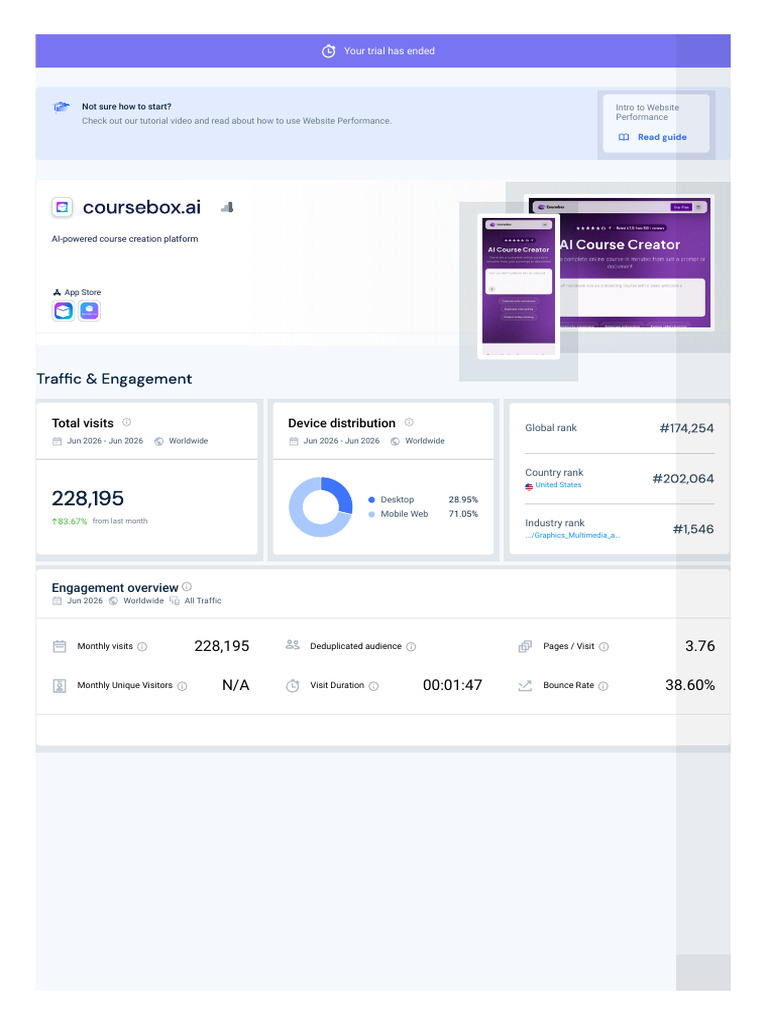Screen dimensions: 768x1024
Task: Click the Mobile Web 71.05% percentage
Action: point(463,514)
